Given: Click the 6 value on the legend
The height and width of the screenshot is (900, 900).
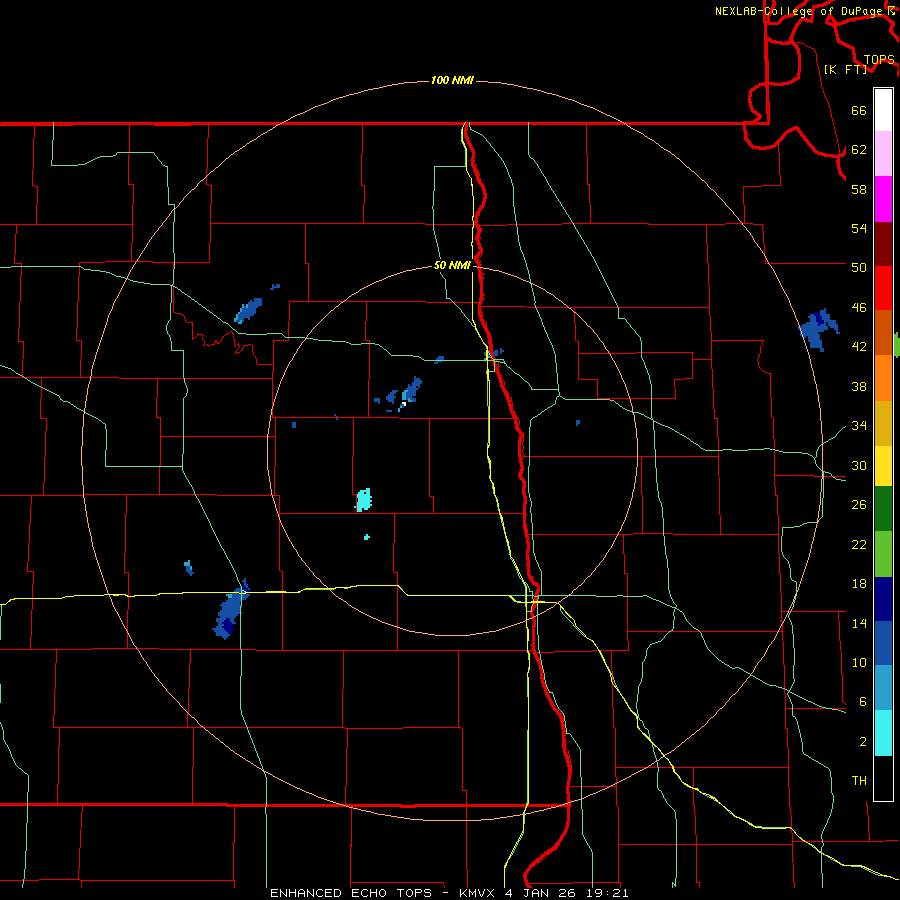Looking at the screenshot, I should click(863, 701).
